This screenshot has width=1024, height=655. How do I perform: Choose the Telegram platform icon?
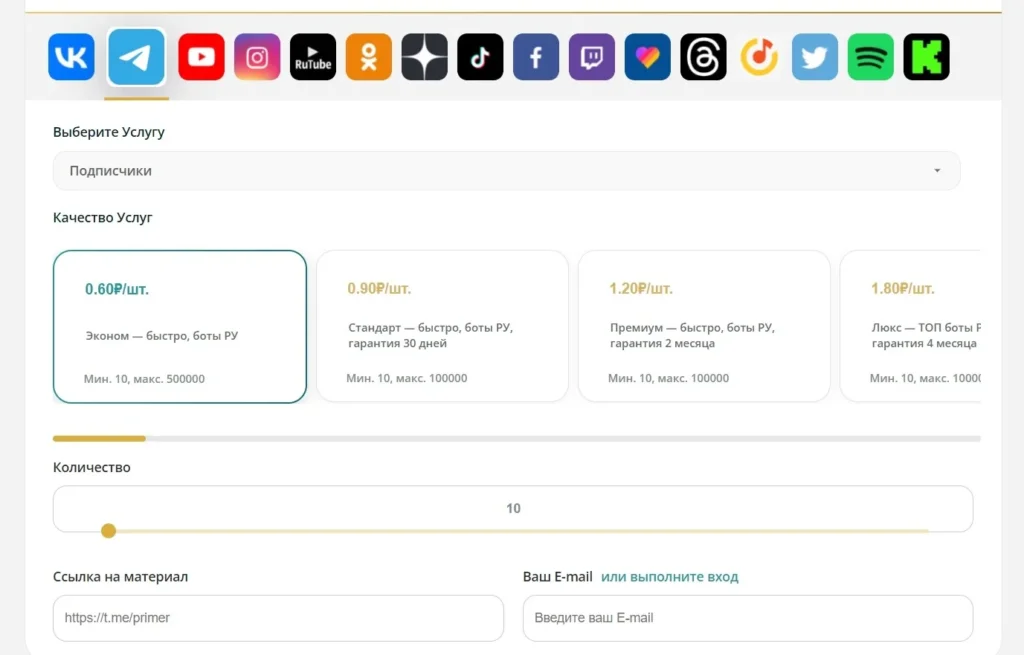click(x=136, y=57)
